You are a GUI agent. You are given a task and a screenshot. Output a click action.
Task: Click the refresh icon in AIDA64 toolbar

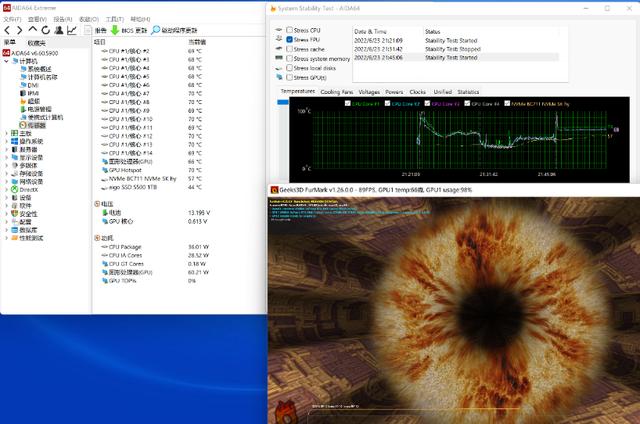tap(46, 30)
